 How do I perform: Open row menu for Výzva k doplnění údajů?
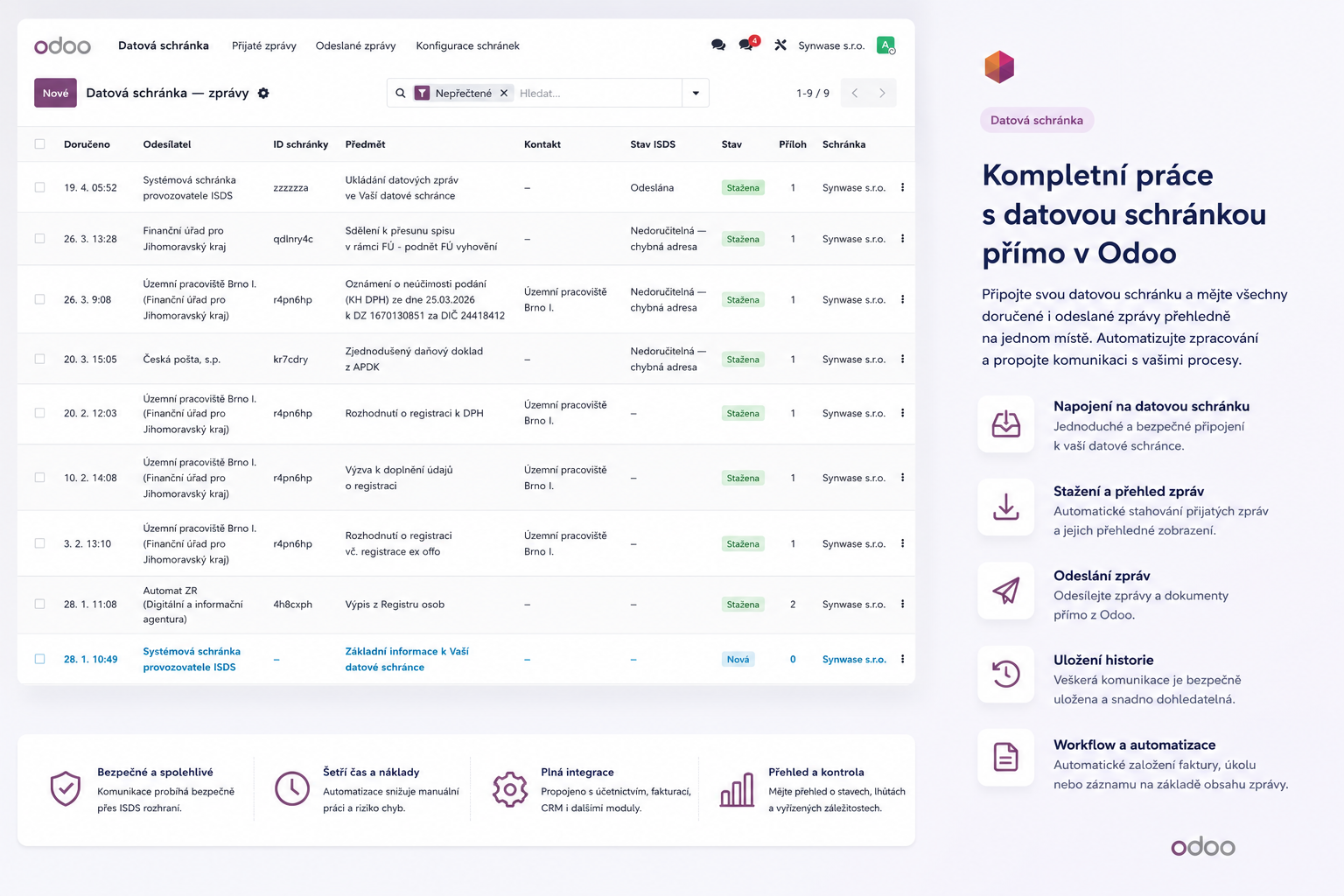tap(902, 478)
